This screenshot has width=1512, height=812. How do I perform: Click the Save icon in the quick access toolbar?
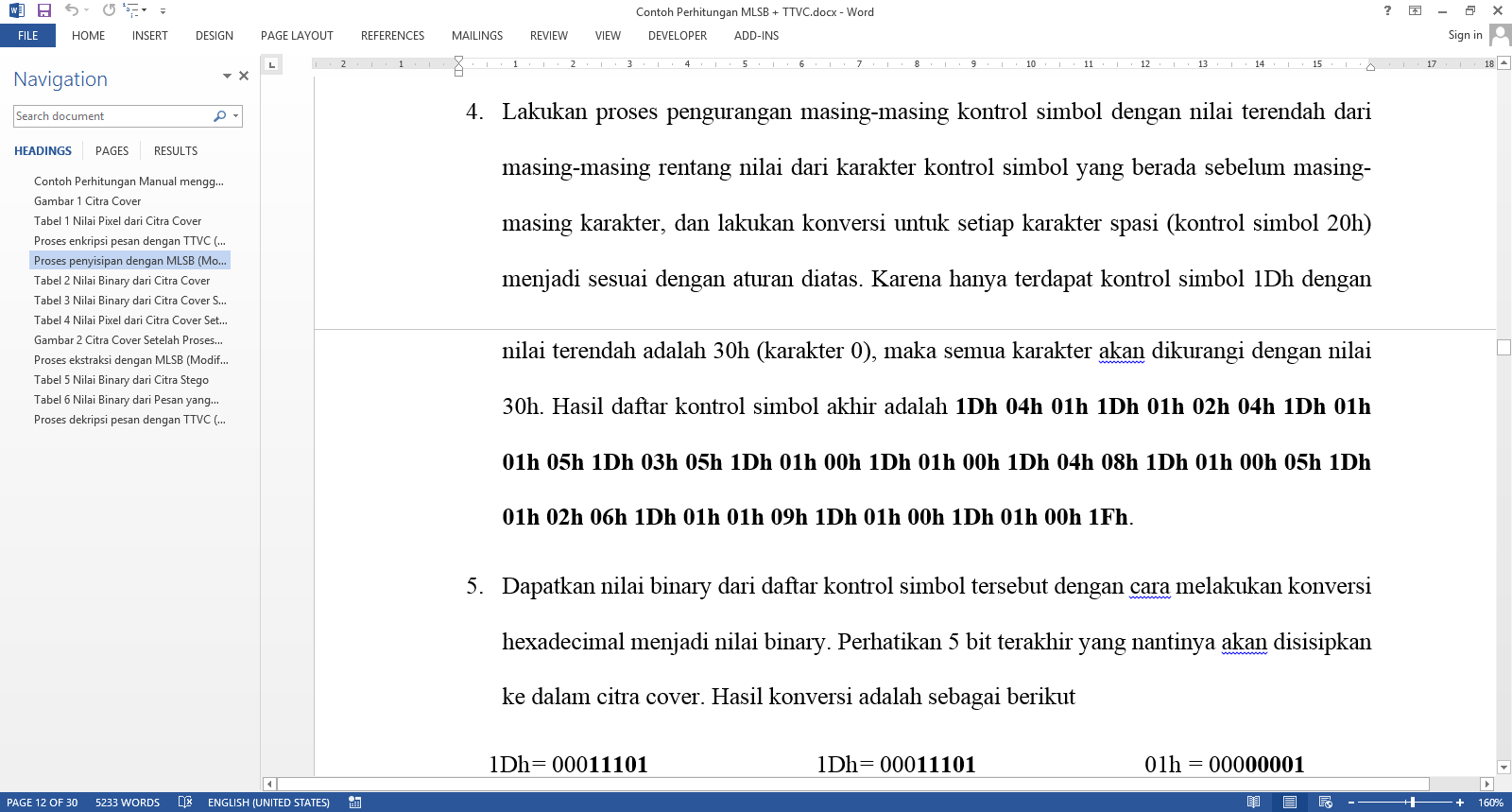pos(43,10)
